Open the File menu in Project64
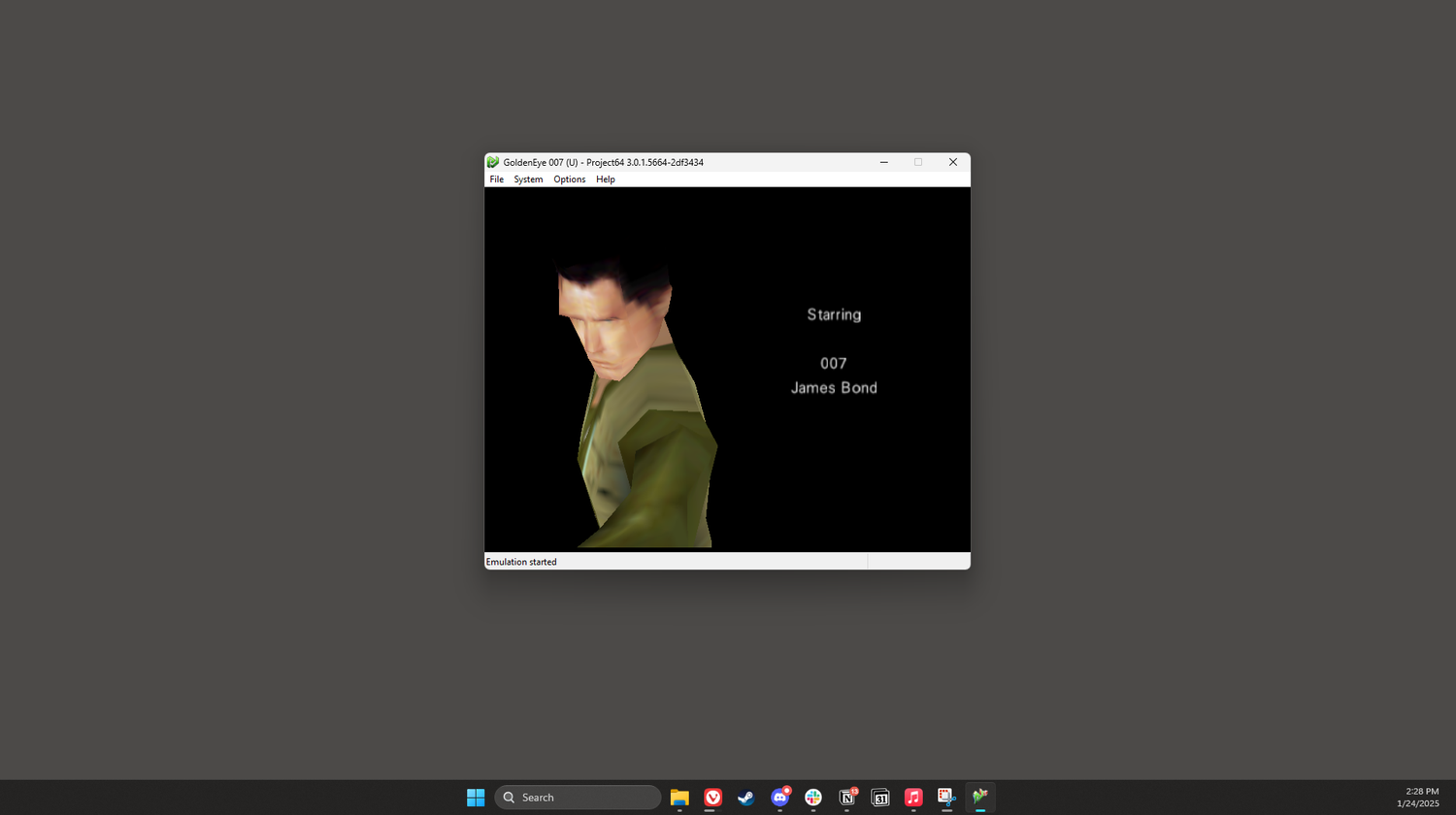The image size is (1456, 815). click(x=496, y=179)
